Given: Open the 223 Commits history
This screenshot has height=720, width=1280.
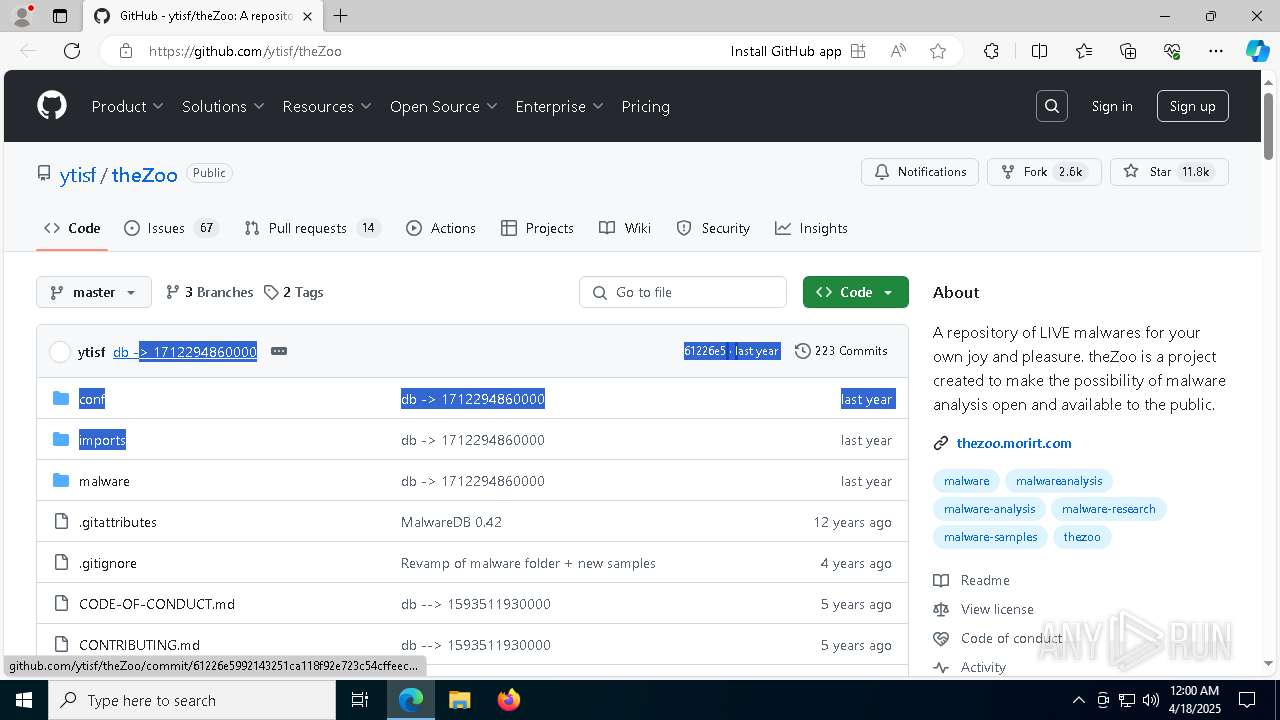Looking at the screenshot, I should [x=841, y=351].
